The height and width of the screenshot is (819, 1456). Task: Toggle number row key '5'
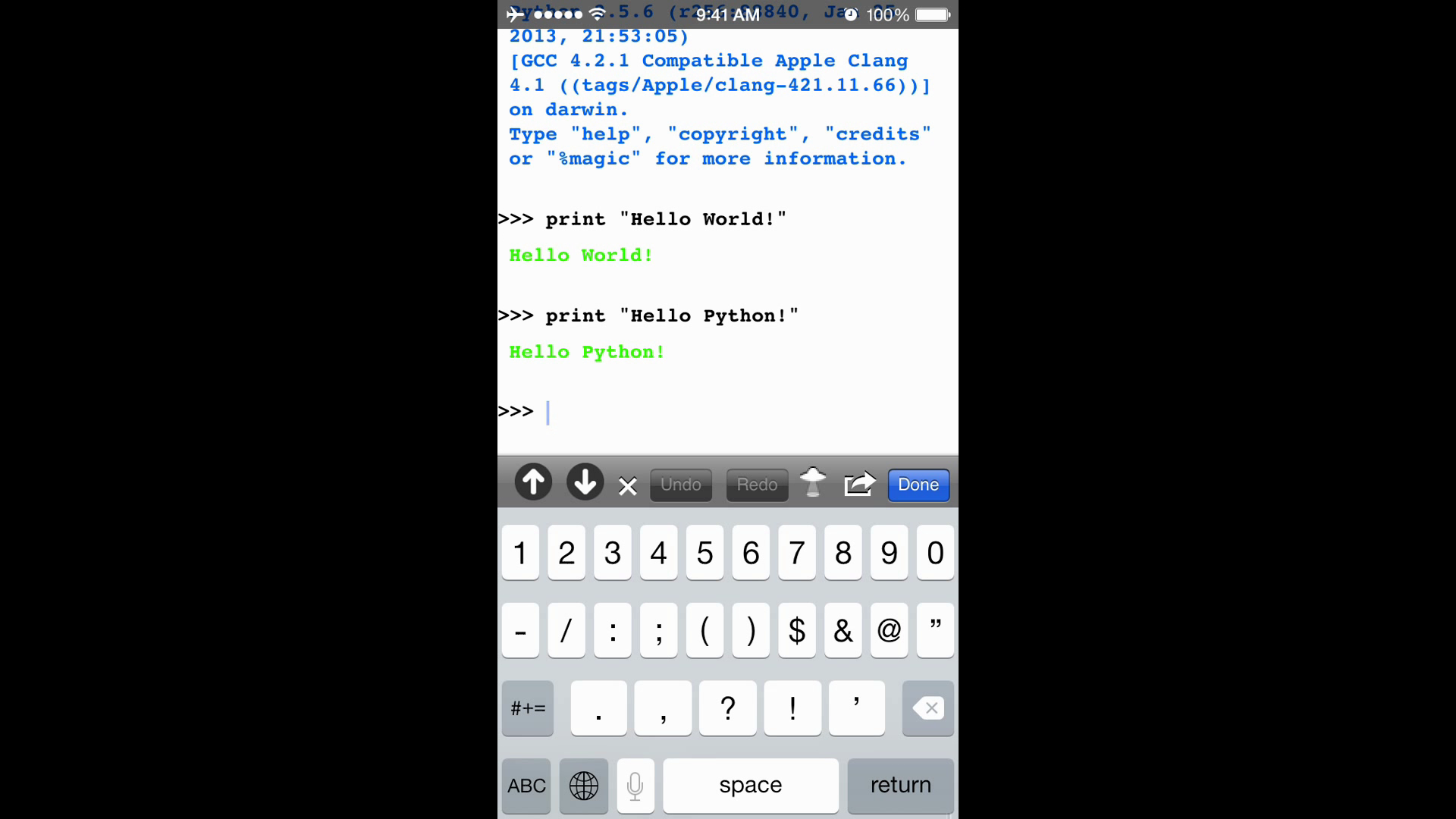[705, 552]
